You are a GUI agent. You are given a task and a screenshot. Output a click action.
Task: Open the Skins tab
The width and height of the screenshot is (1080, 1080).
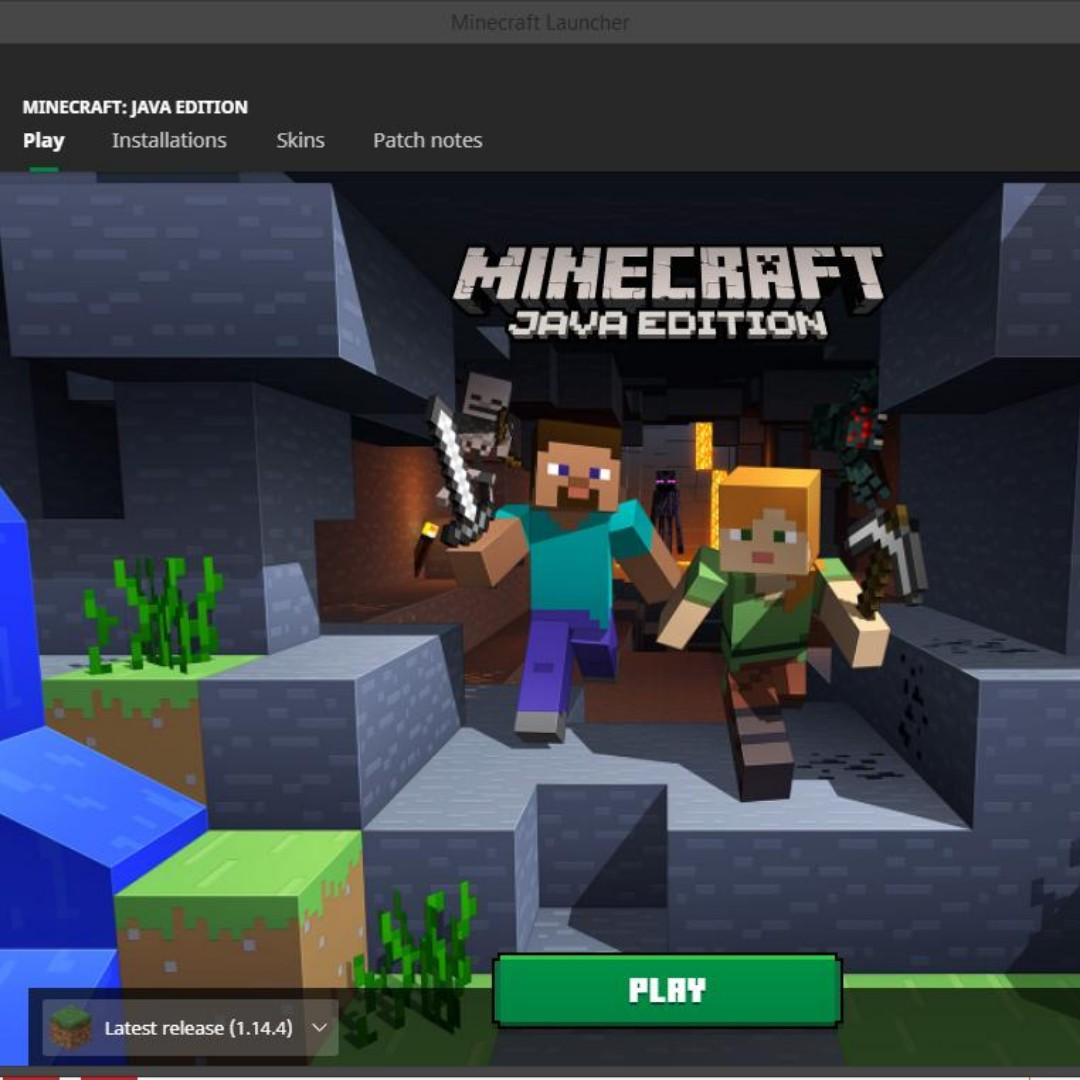click(x=300, y=140)
